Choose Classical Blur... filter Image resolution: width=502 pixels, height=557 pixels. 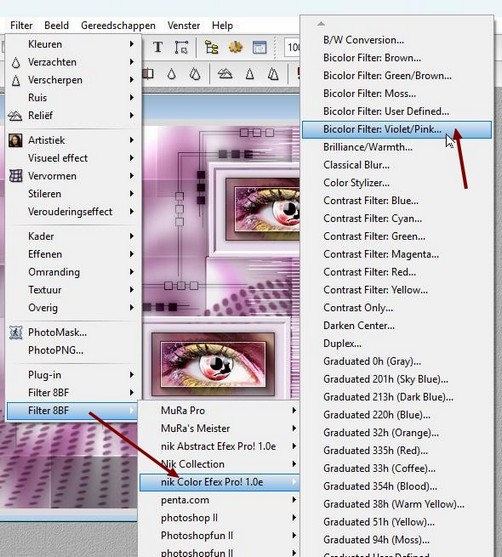click(397, 165)
